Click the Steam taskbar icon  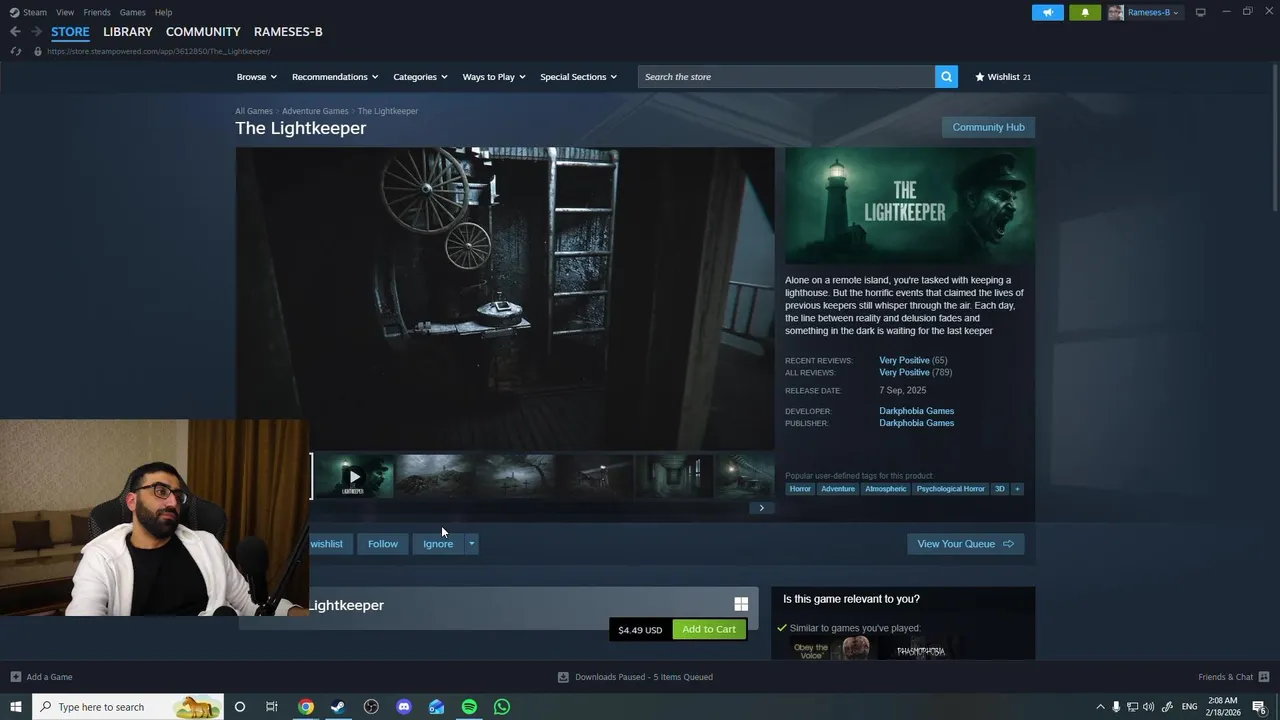(338, 707)
